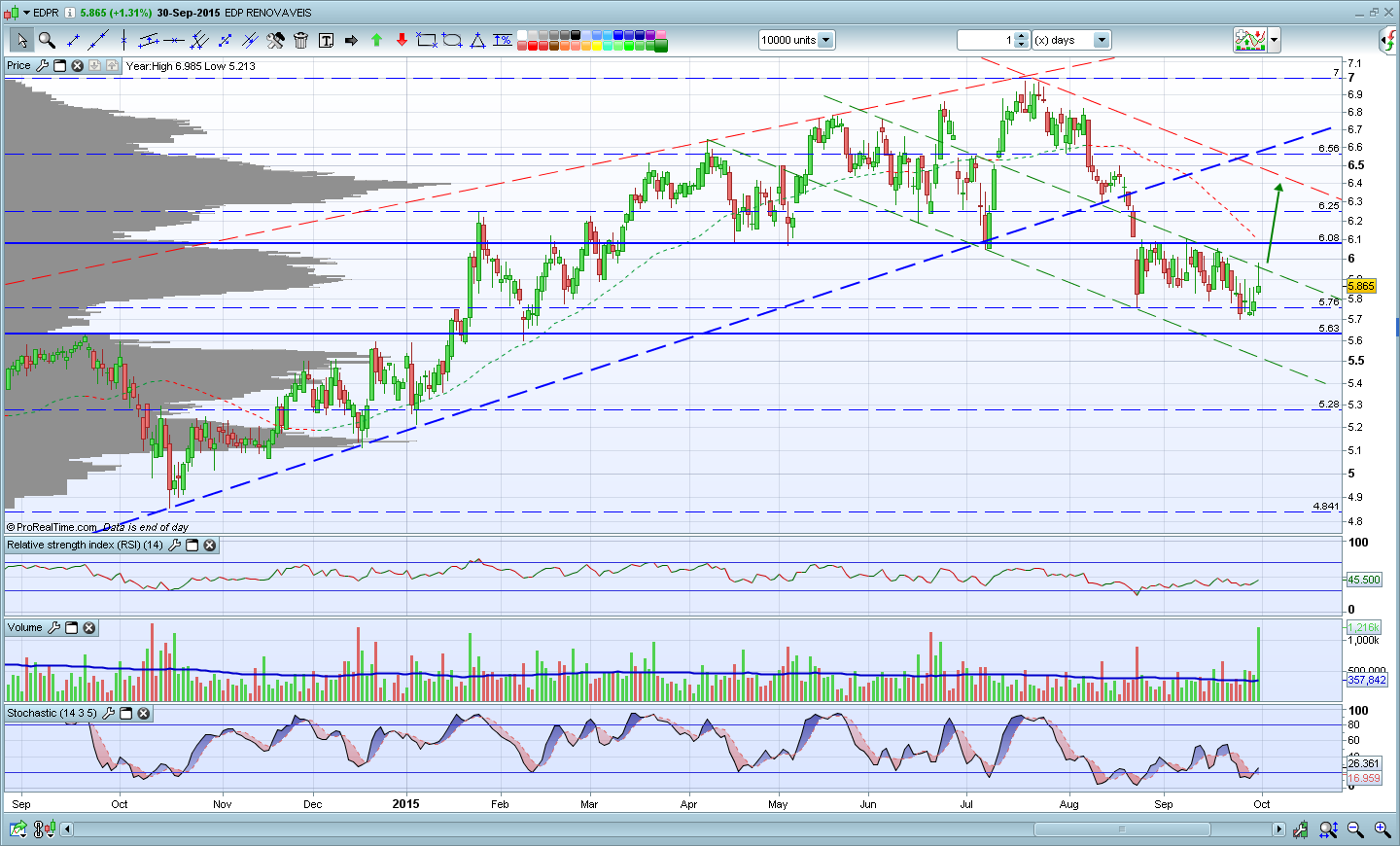Pick the trend line segment drawing tool
Viewport: 1400px width, 846px height.
(73, 40)
